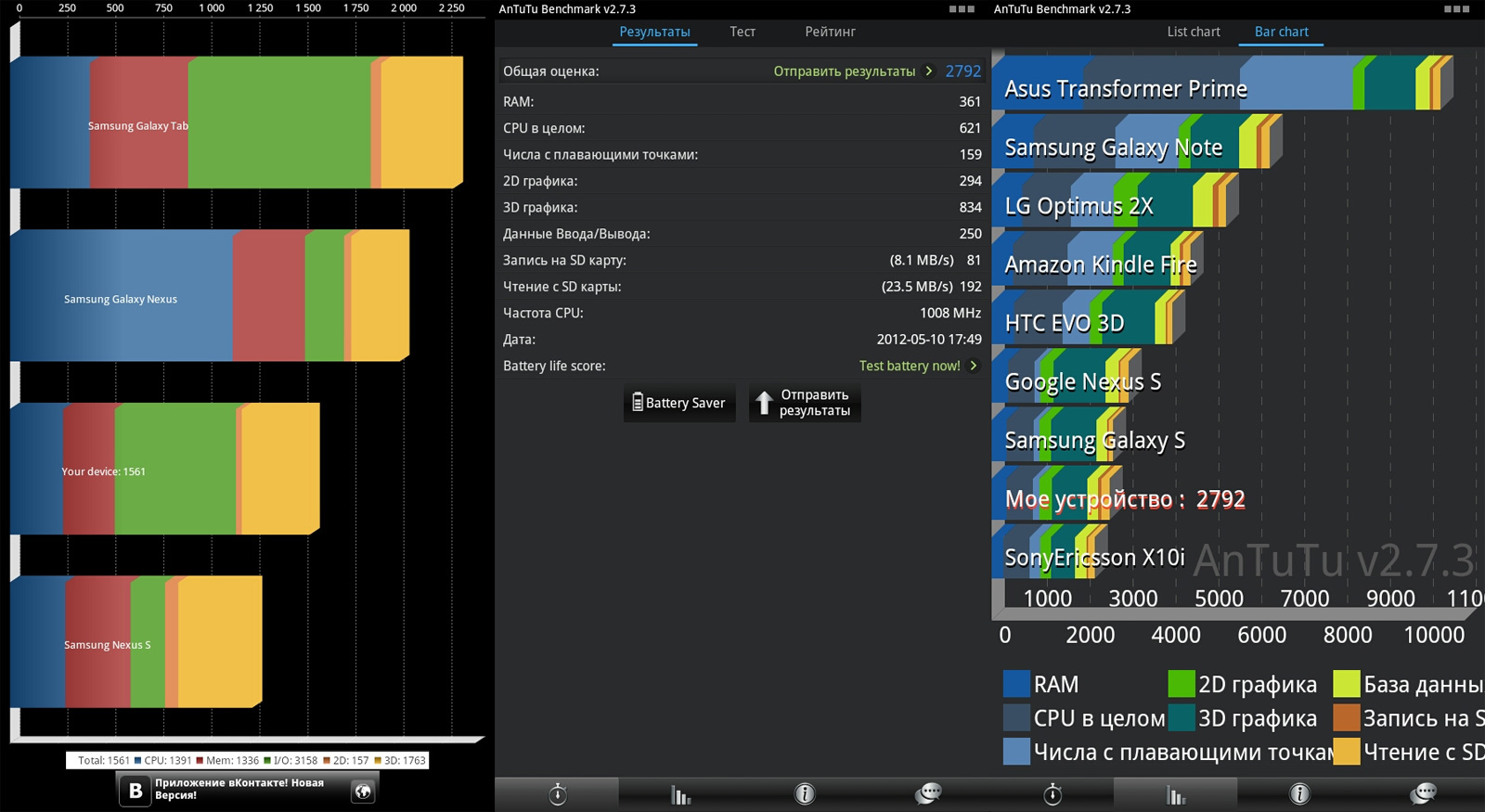Click the globe icon in the VKontakte banner
Viewport: 1485px width, 812px height.
(363, 791)
